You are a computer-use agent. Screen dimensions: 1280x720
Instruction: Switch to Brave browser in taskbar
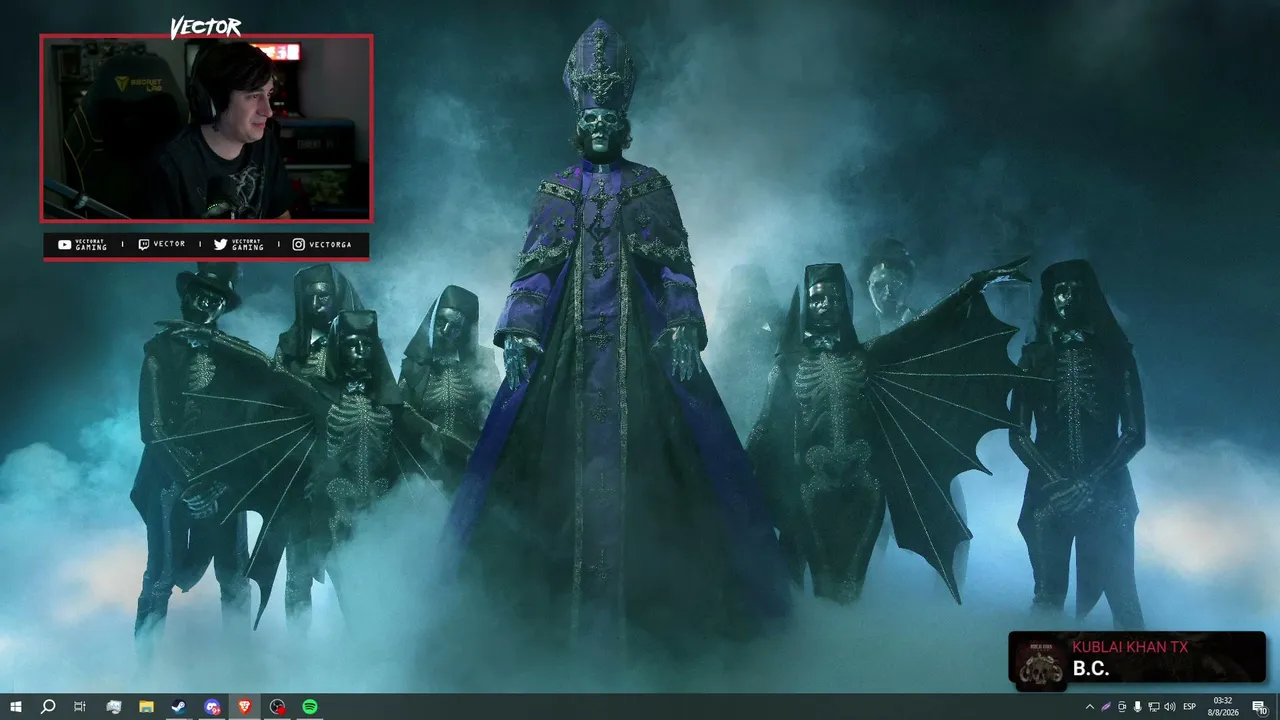(x=245, y=707)
